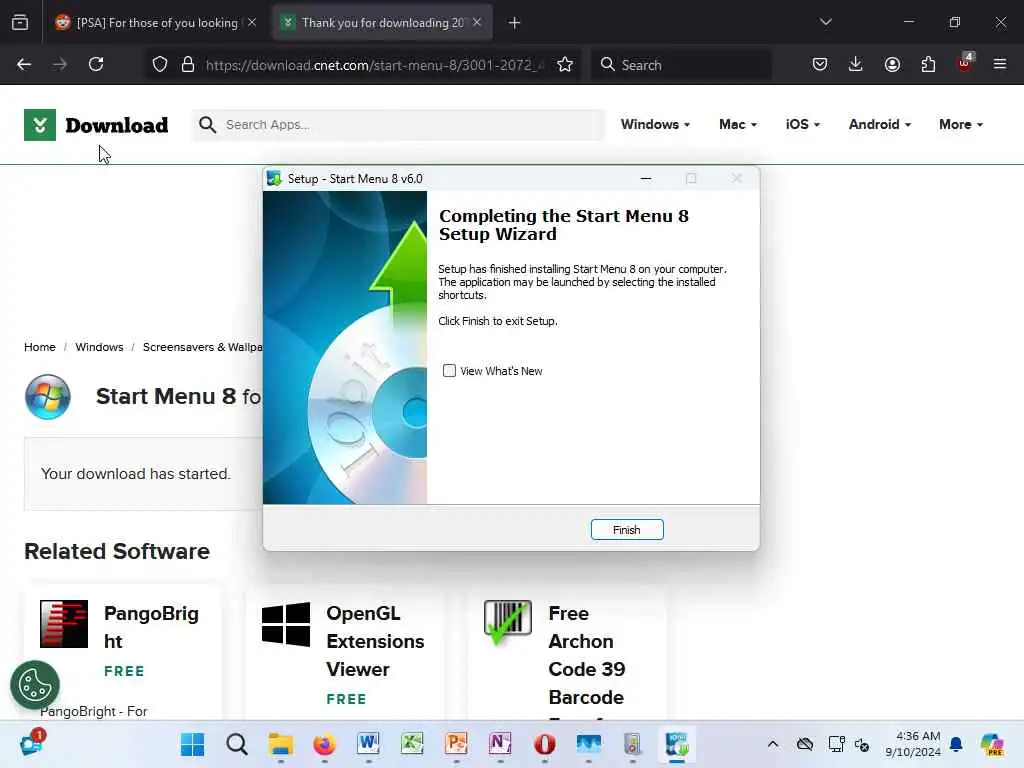The height and width of the screenshot is (768, 1024).
Task: Expand the iOS menu dropdown
Action: pos(803,124)
